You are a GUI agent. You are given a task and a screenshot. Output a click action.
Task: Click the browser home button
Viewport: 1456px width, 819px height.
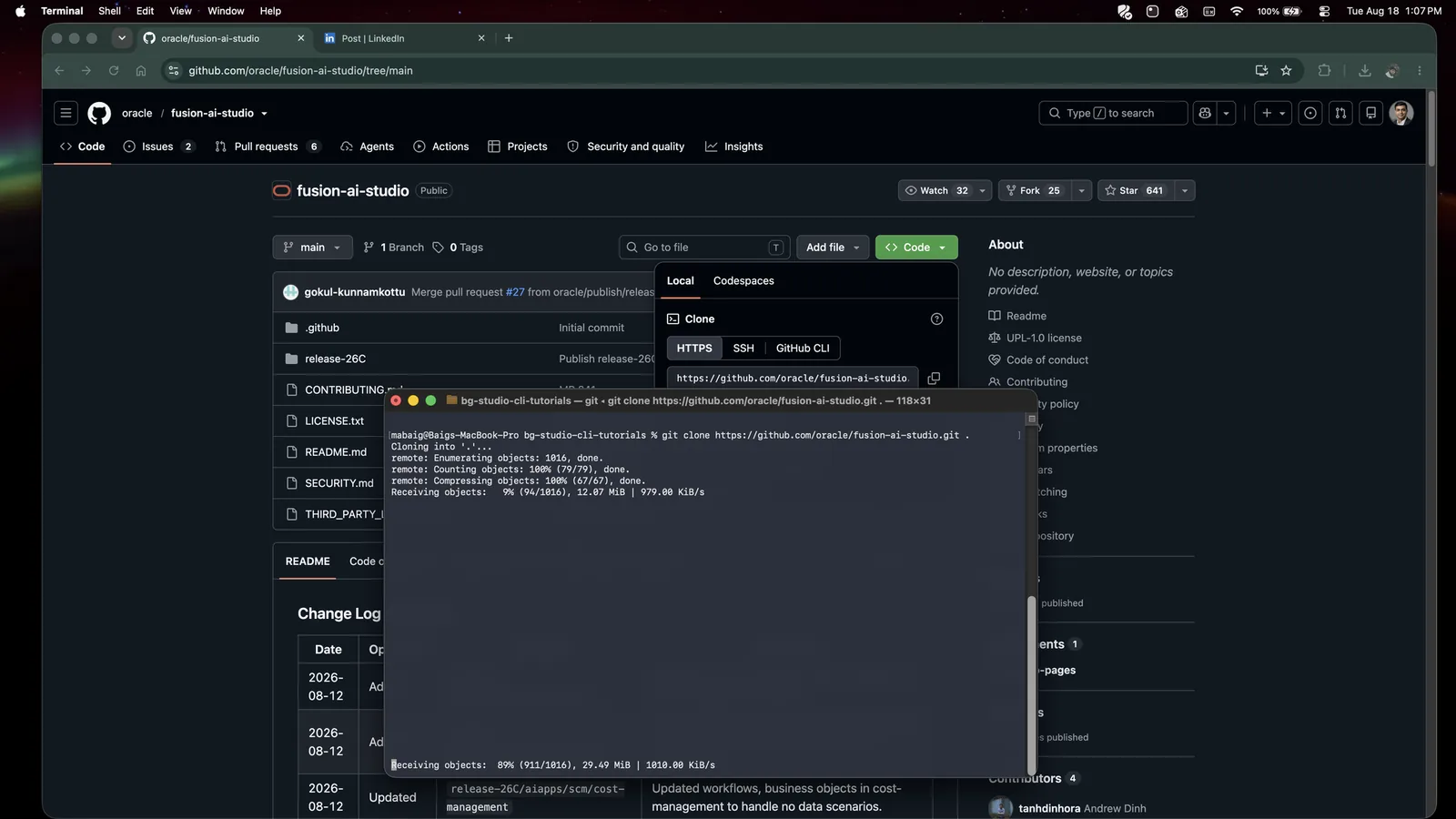[141, 70]
